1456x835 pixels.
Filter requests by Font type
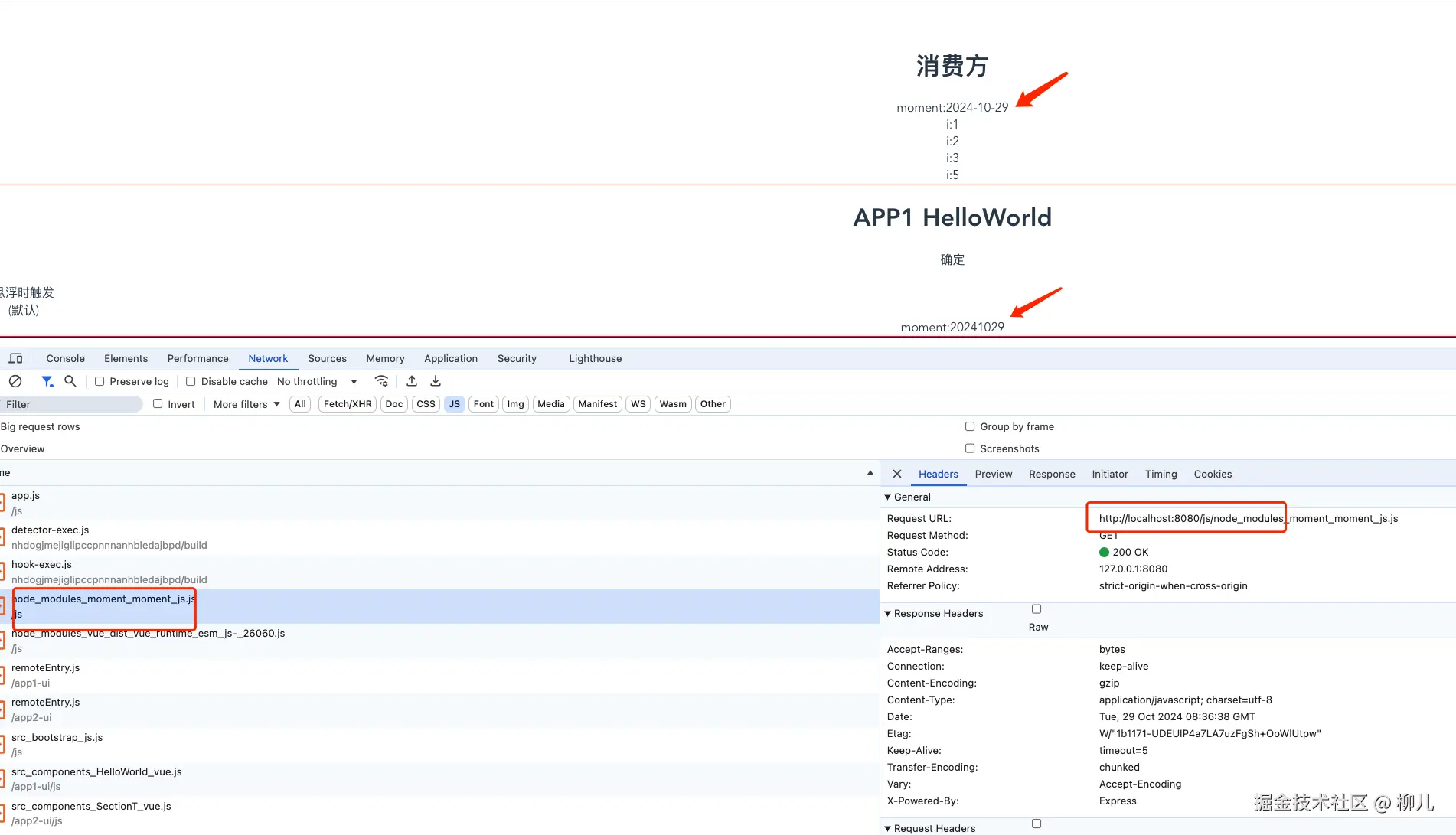click(484, 404)
